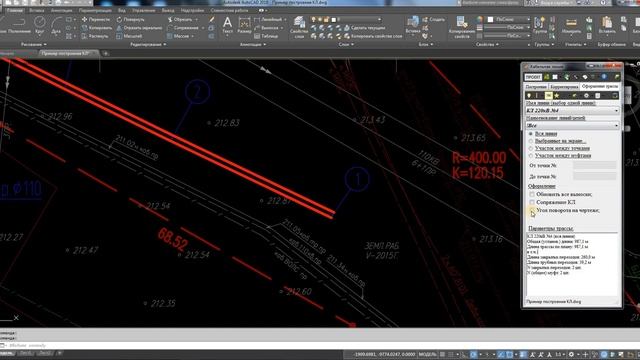Image resolution: width=640 pixels, height=360 pixels.
Task: Click the До точки № input field
Action: click(x=594, y=176)
